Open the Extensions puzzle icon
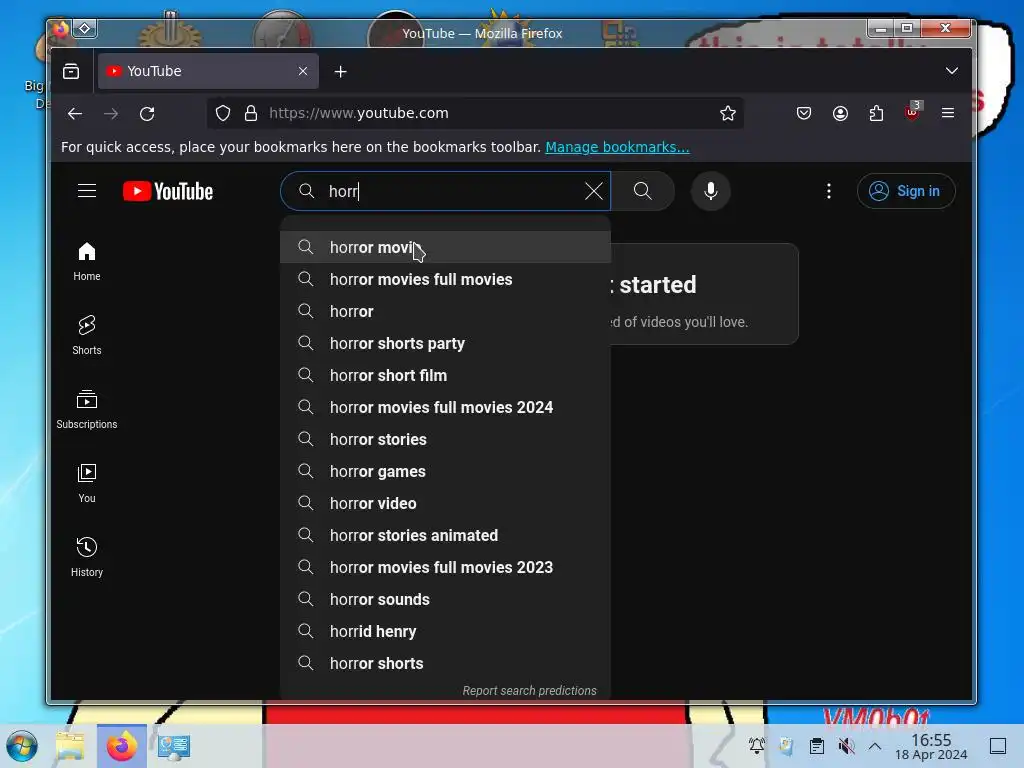Image resolution: width=1024 pixels, height=768 pixels. 876,114
